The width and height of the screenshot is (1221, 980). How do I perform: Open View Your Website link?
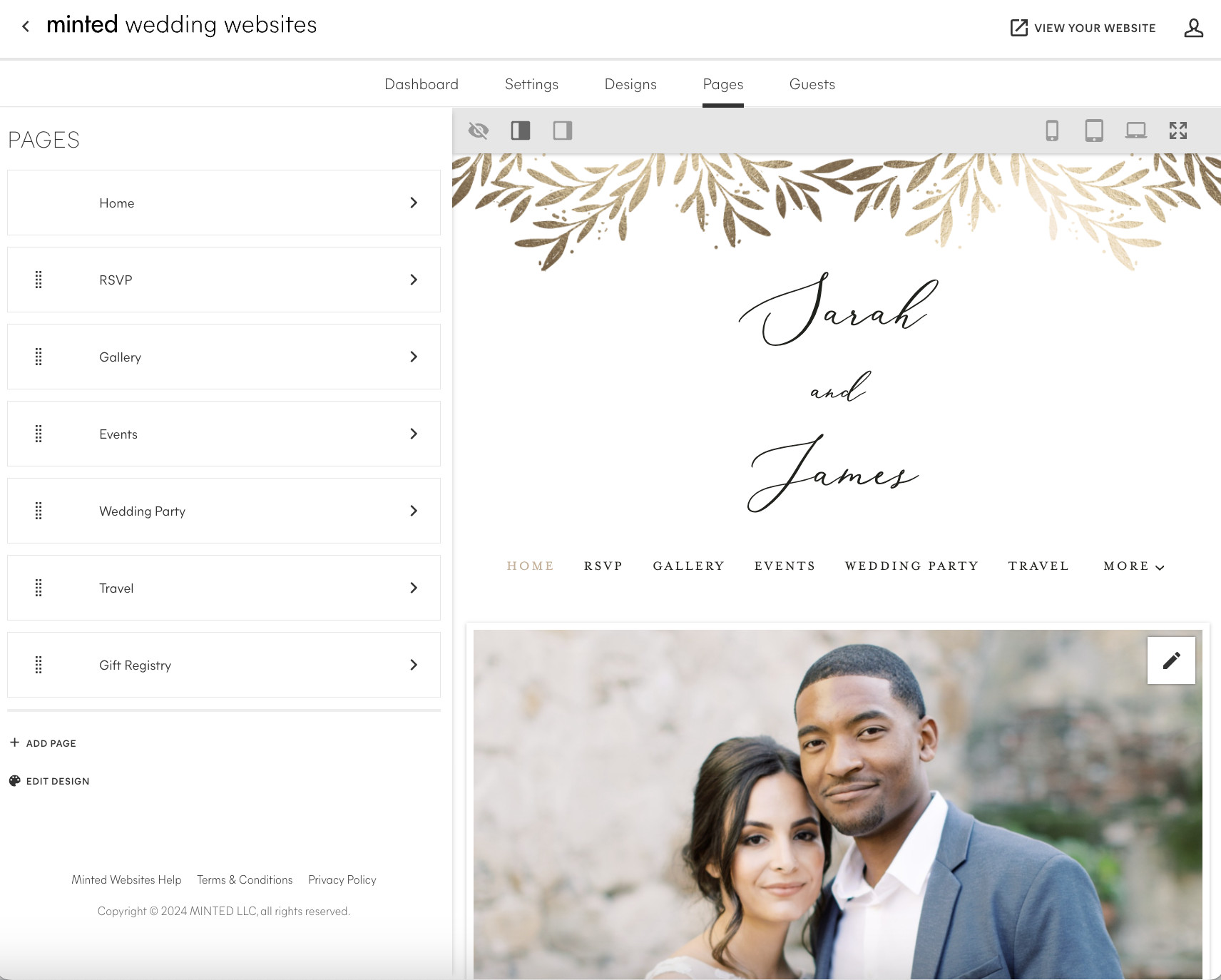click(x=1083, y=28)
